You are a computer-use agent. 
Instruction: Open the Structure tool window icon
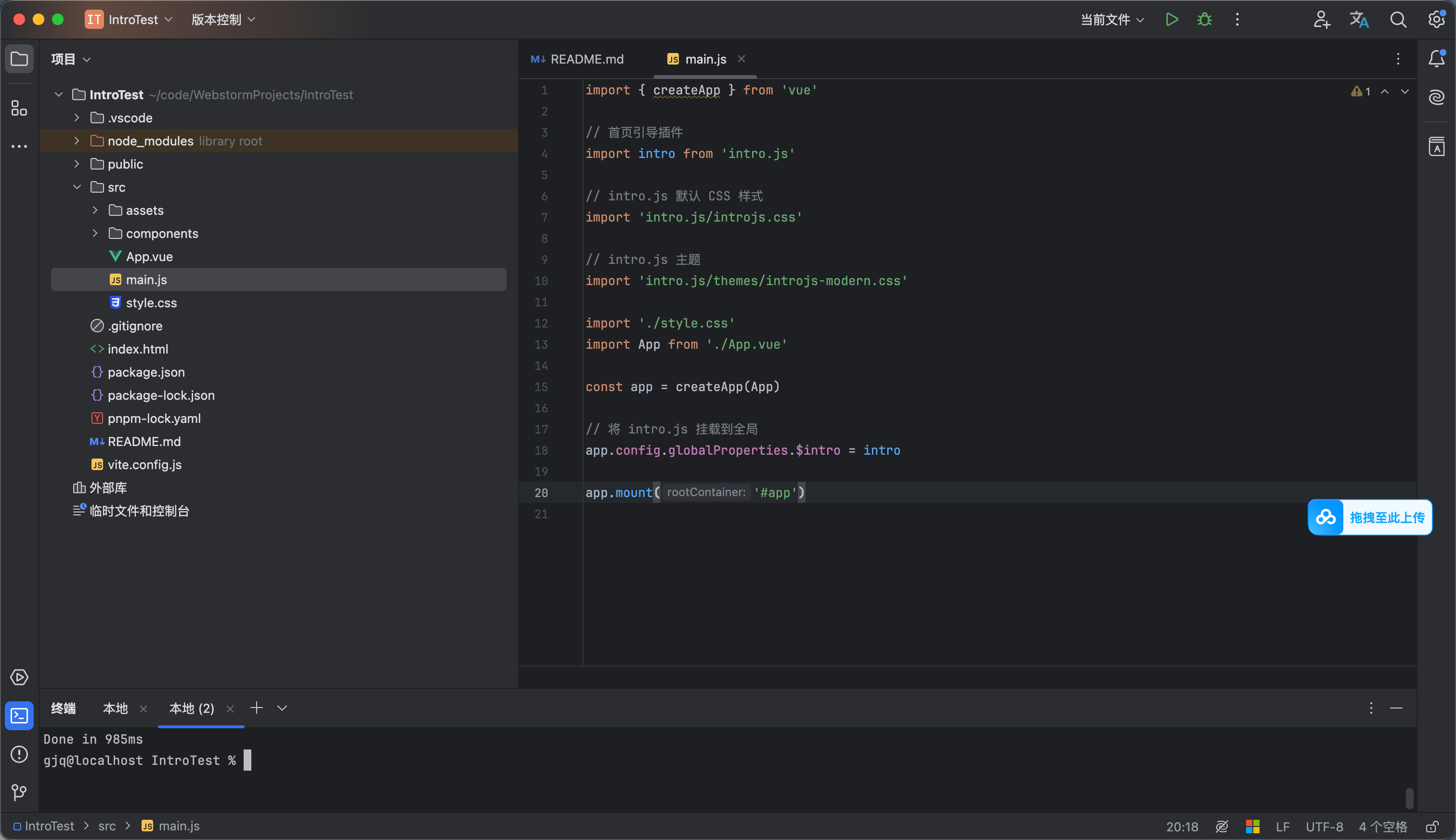[19, 108]
